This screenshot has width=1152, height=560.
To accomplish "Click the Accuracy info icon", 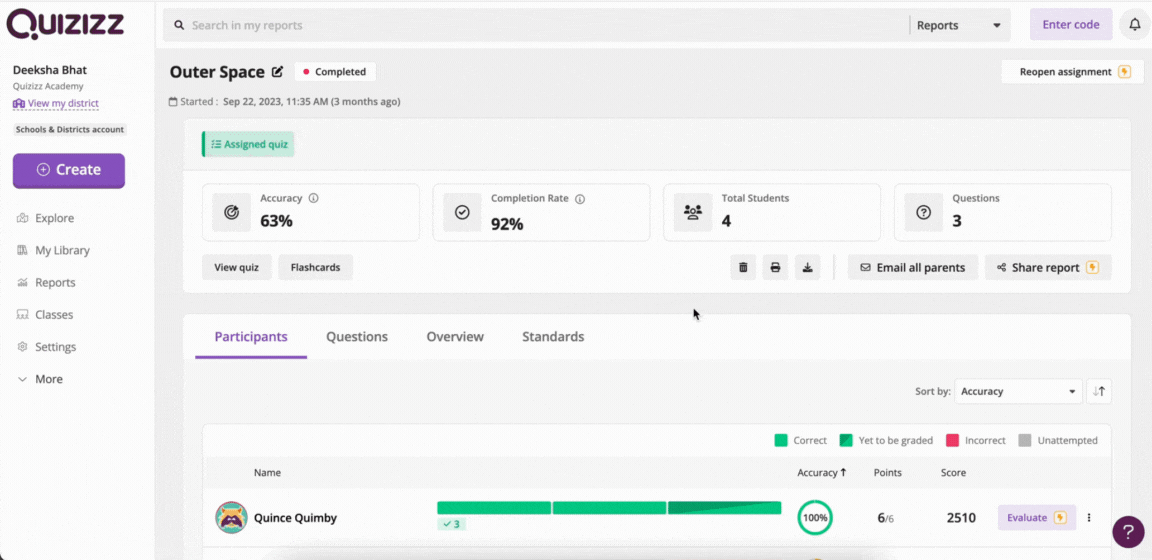I will click(314, 198).
